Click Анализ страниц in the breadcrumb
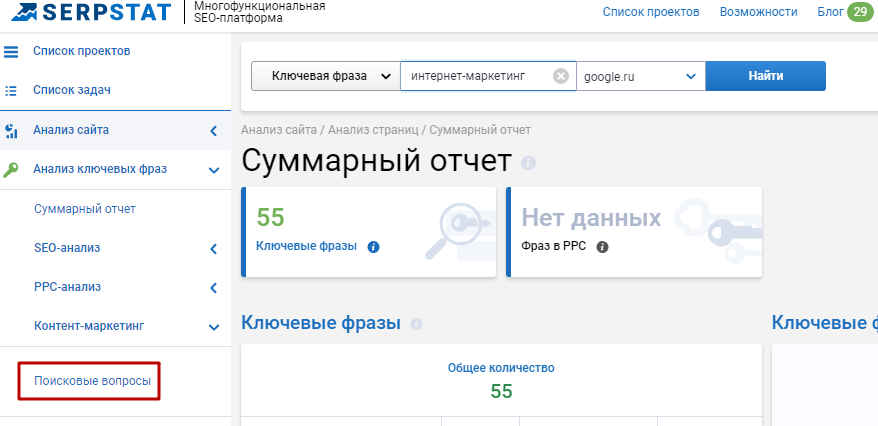 coord(373,130)
